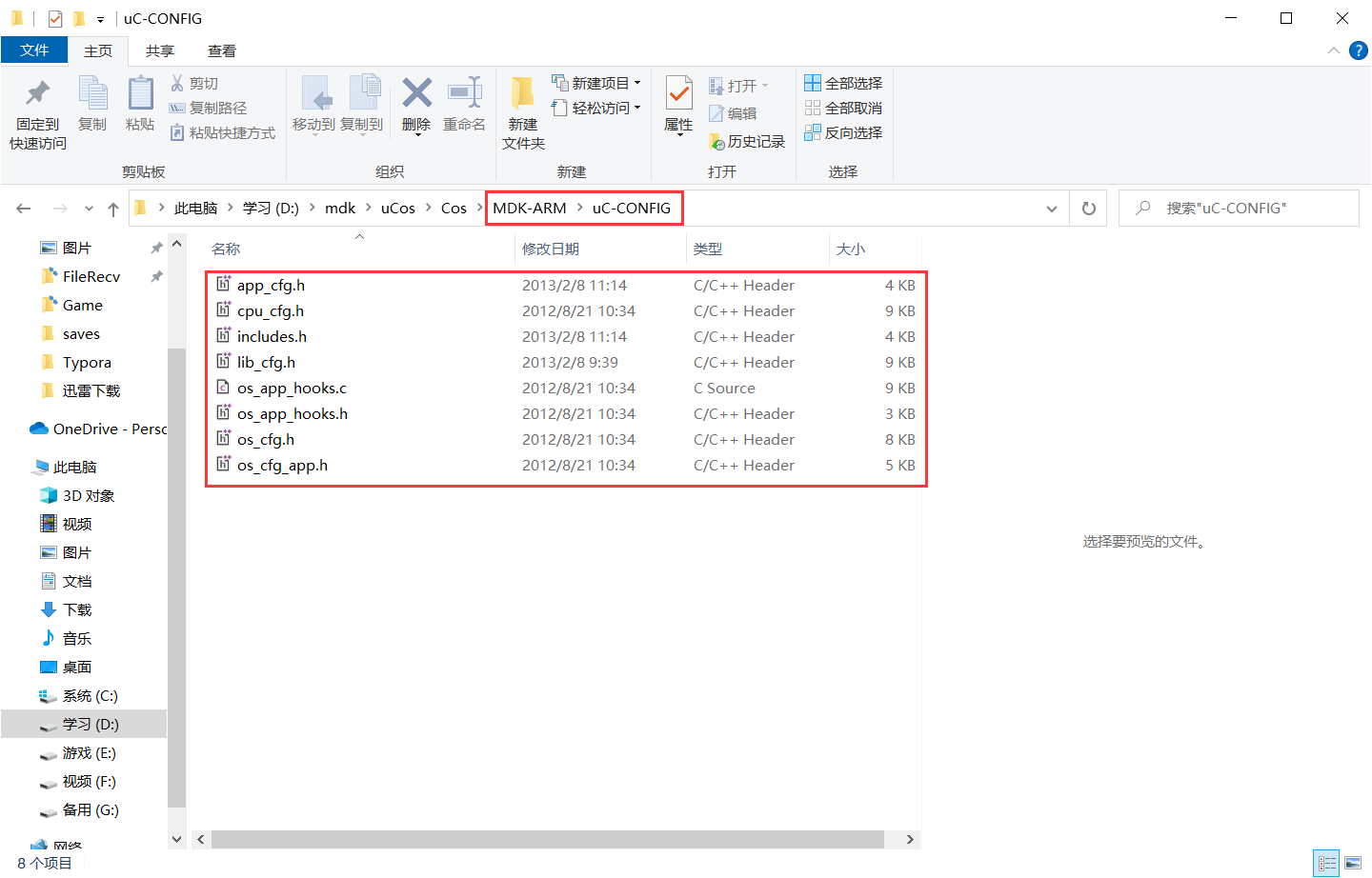
Task: Click the Cut (剪切) scissors icon
Action: click(177, 83)
